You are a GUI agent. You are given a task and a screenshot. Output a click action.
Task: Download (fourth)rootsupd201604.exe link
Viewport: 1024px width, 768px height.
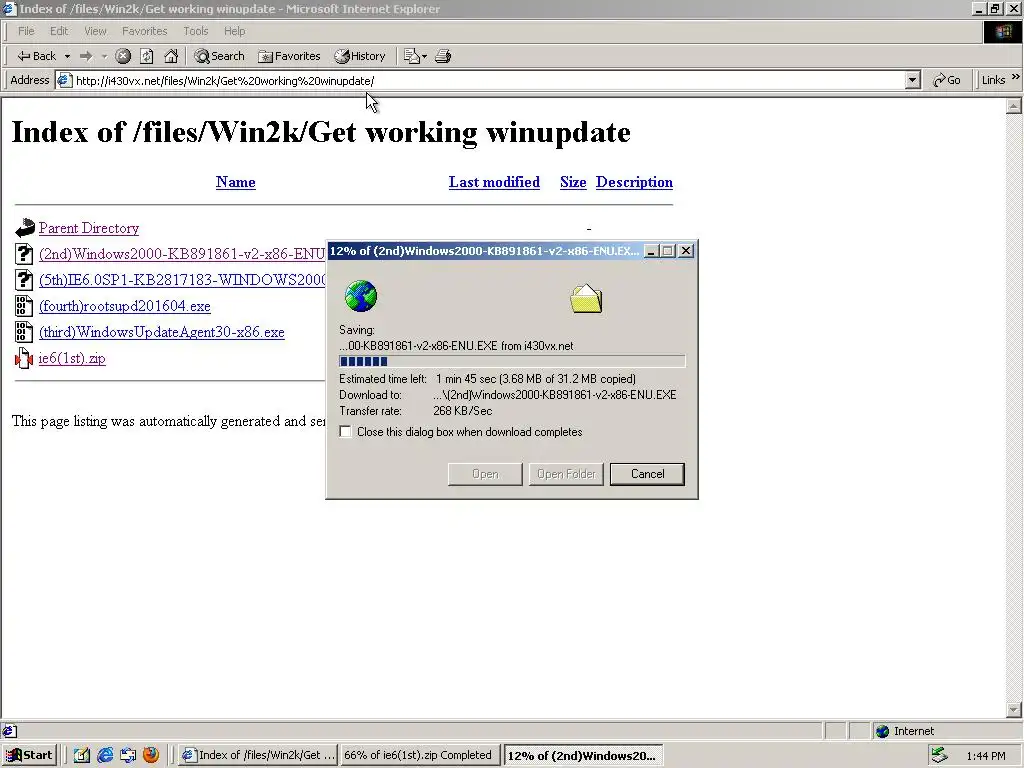125,306
